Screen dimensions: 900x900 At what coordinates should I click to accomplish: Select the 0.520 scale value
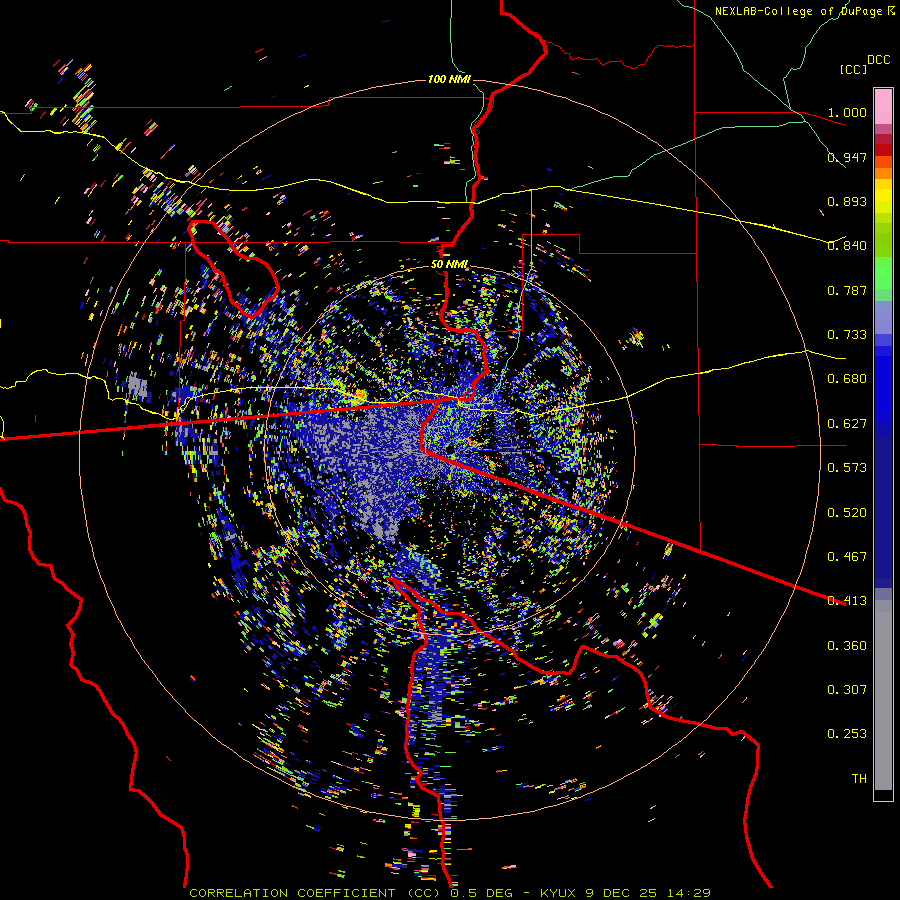click(x=847, y=513)
